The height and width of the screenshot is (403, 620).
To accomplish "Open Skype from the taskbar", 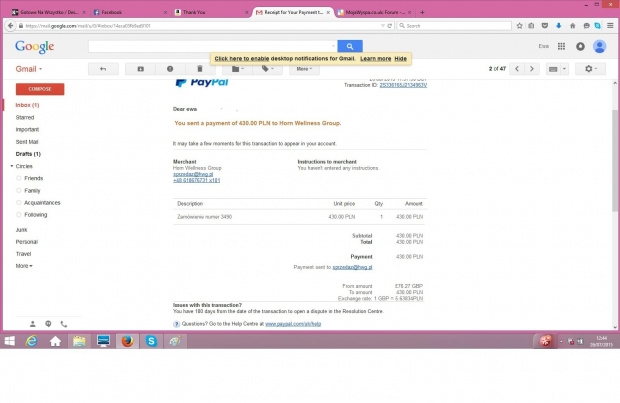I will tap(151, 341).
